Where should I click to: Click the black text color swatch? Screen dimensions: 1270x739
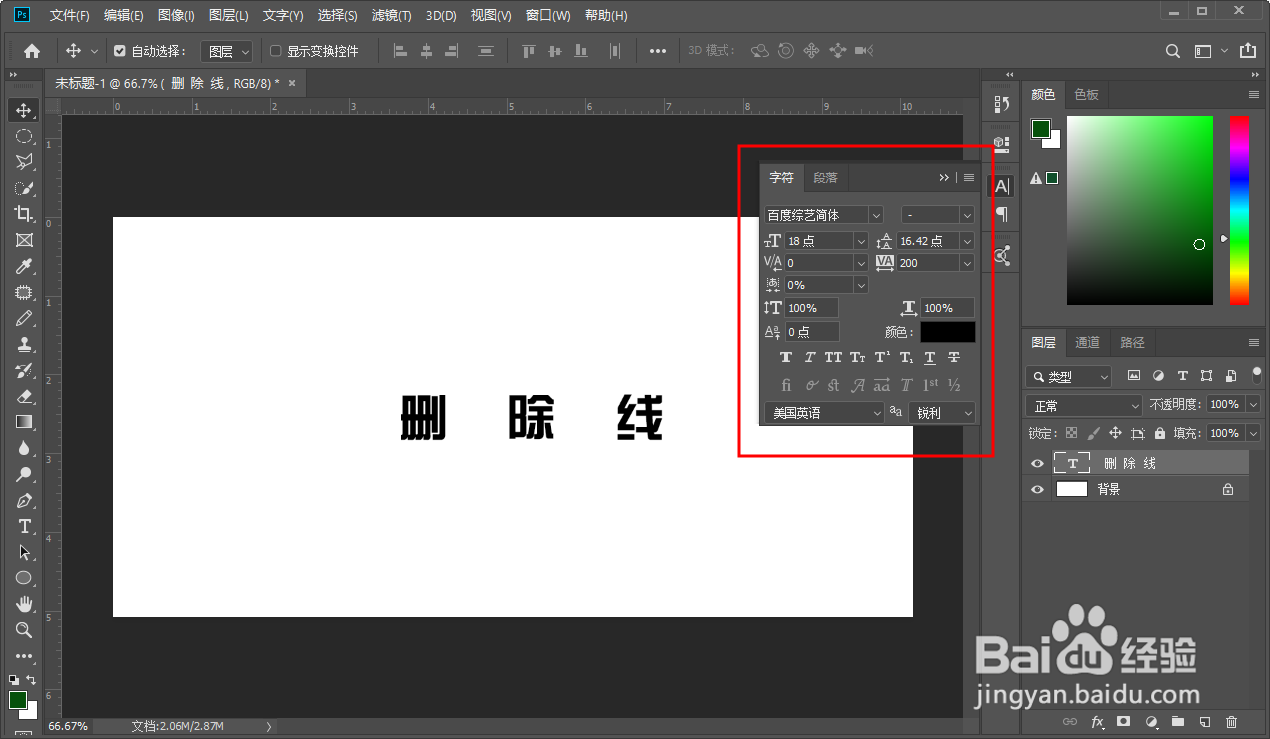click(947, 332)
